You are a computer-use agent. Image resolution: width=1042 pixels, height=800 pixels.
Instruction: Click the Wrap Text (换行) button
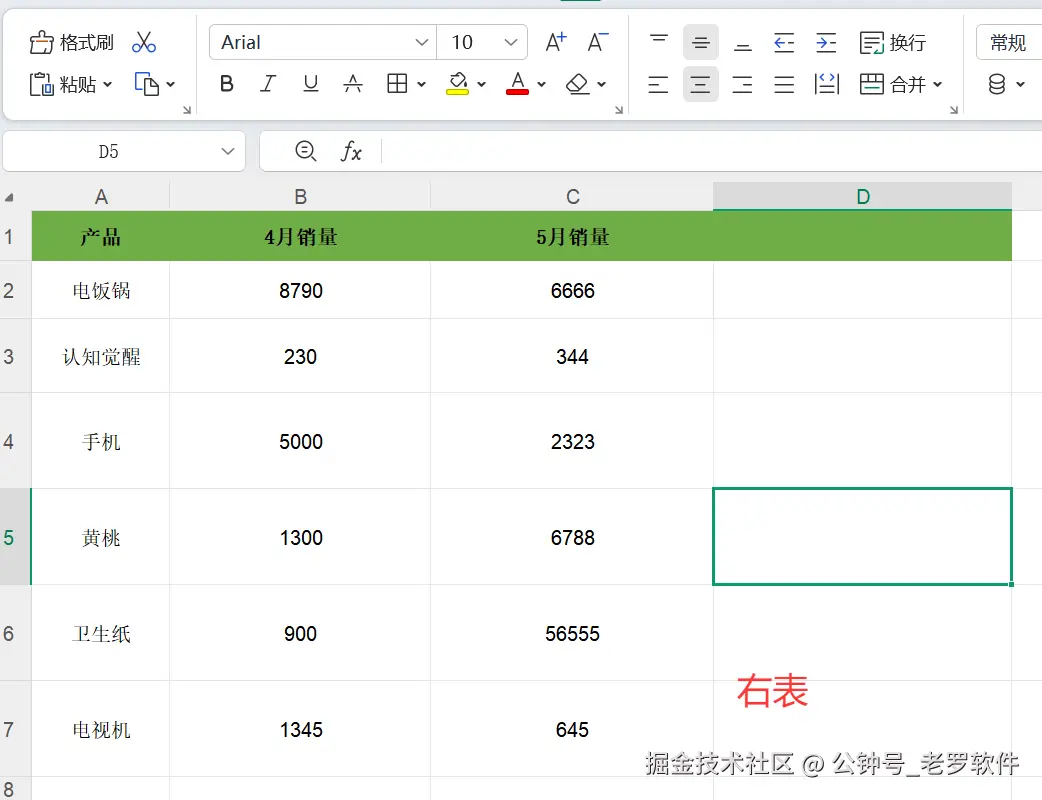(x=892, y=43)
